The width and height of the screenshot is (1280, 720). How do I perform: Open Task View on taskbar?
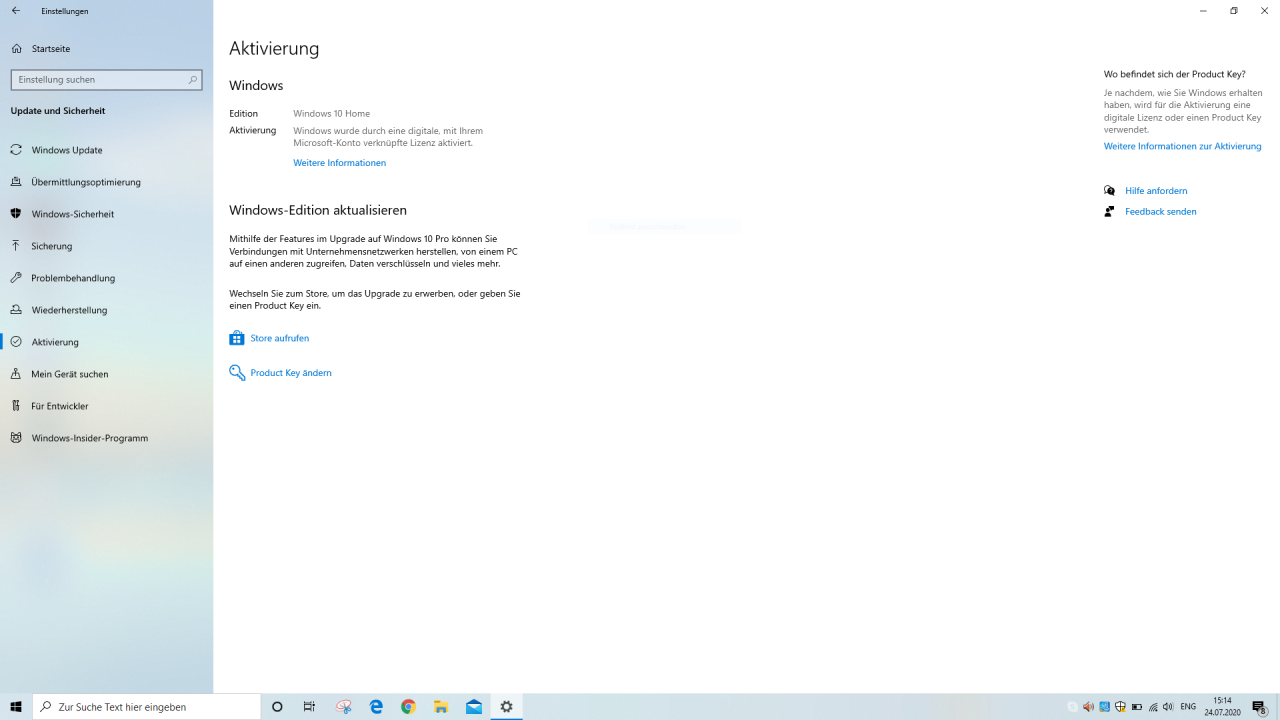[309, 707]
